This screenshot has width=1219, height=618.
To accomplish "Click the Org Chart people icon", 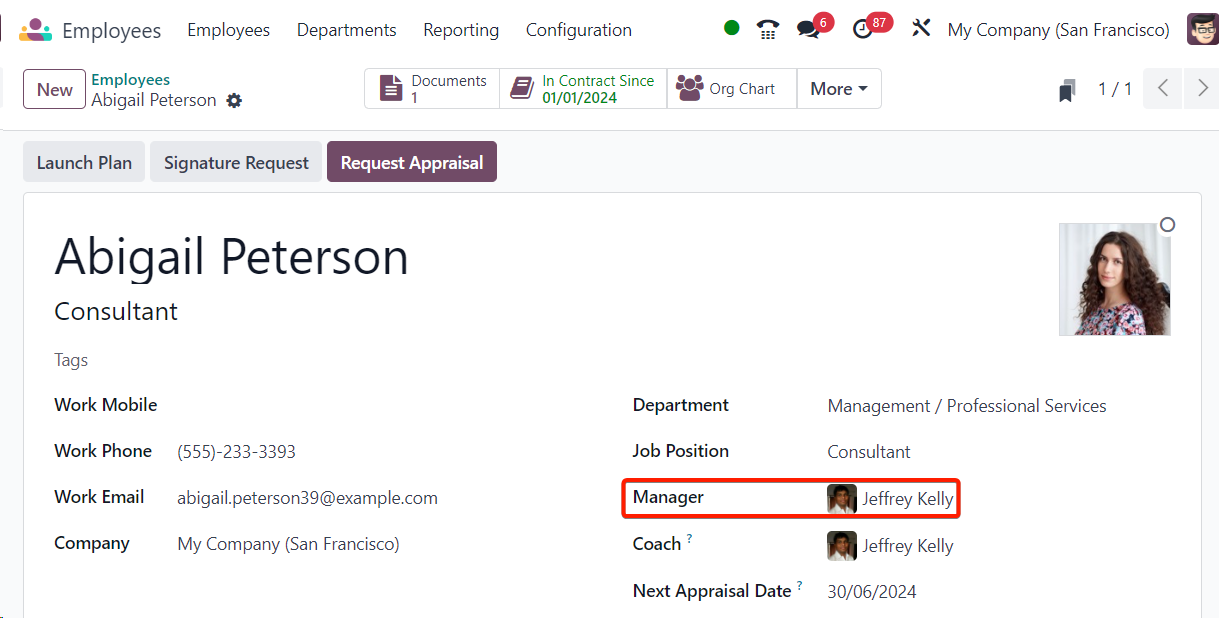I will pyautogui.click(x=689, y=88).
